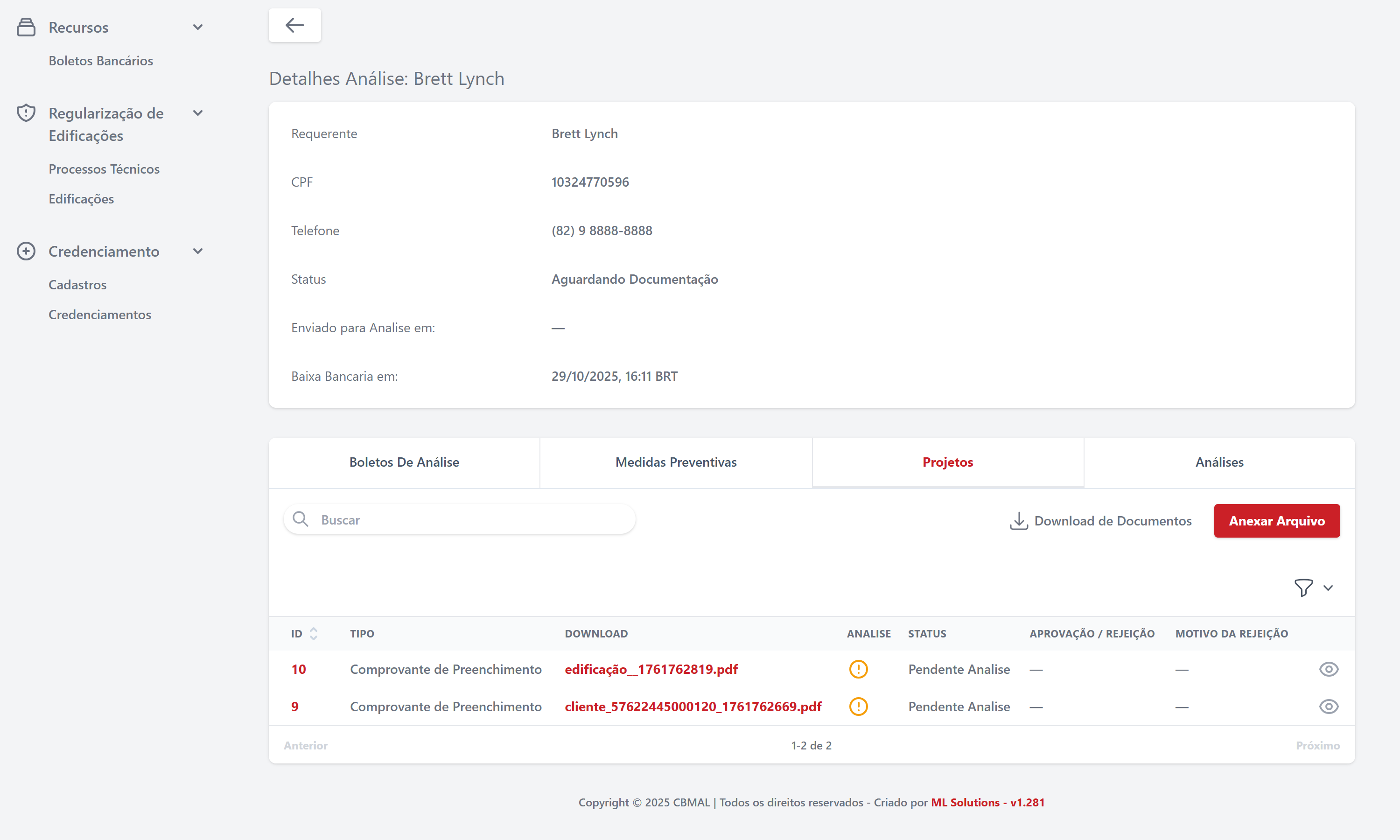Viewport: 1400px width, 840px height.
Task: Click the back arrow button
Action: point(294,25)
